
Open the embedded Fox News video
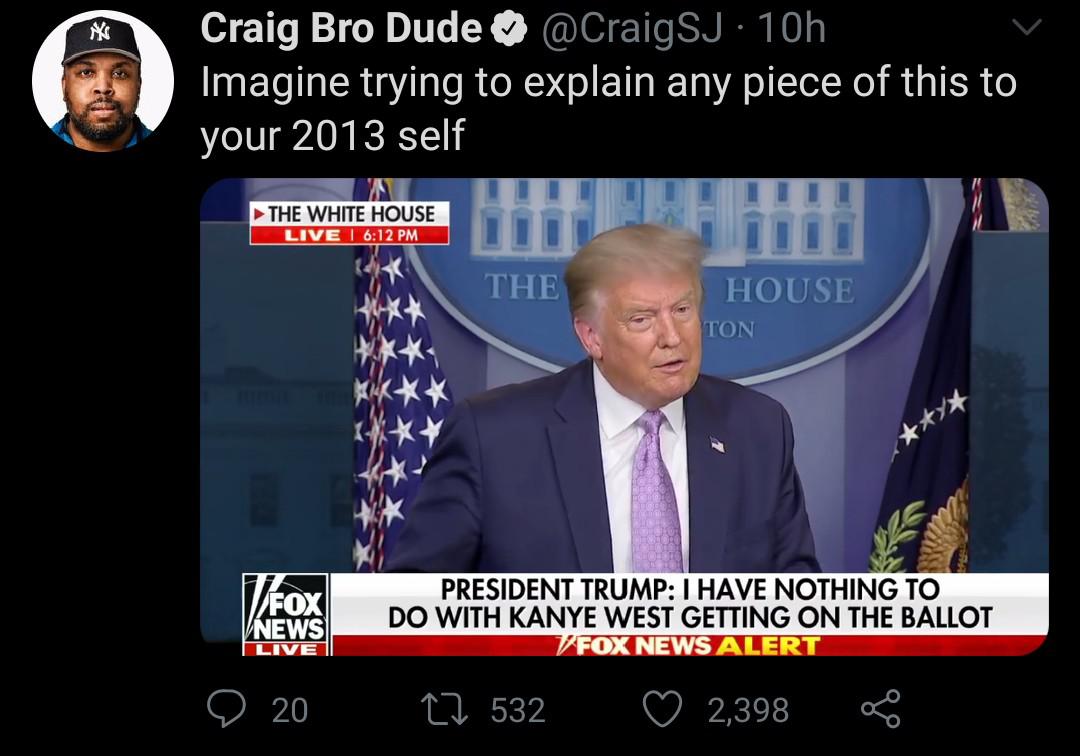[x=624, y=417]
